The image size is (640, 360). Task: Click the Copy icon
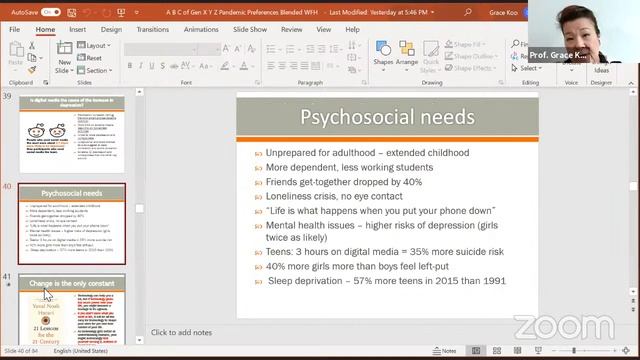[x=32, y=58]
